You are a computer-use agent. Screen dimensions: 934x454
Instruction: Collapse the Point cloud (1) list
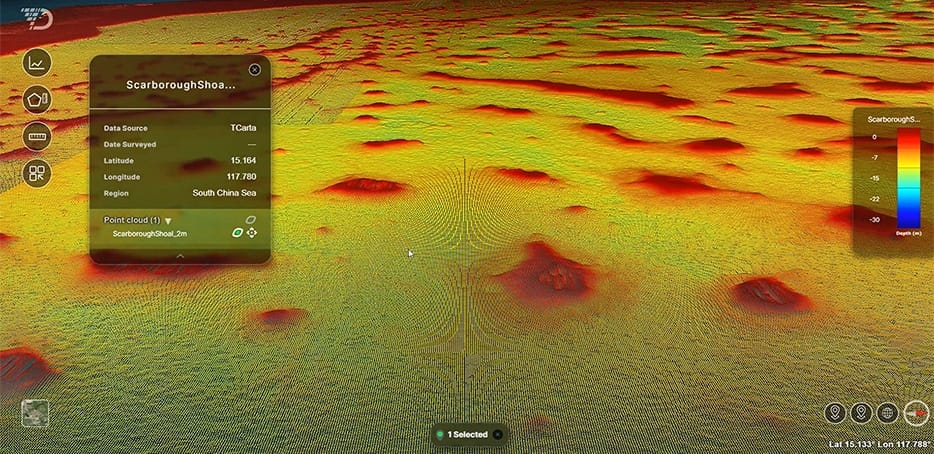[168, 221]
